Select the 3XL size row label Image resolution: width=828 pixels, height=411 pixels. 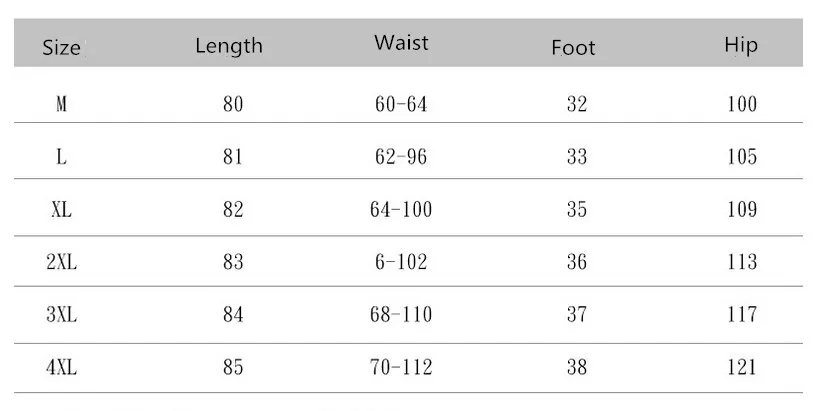(x=61, y=315)
